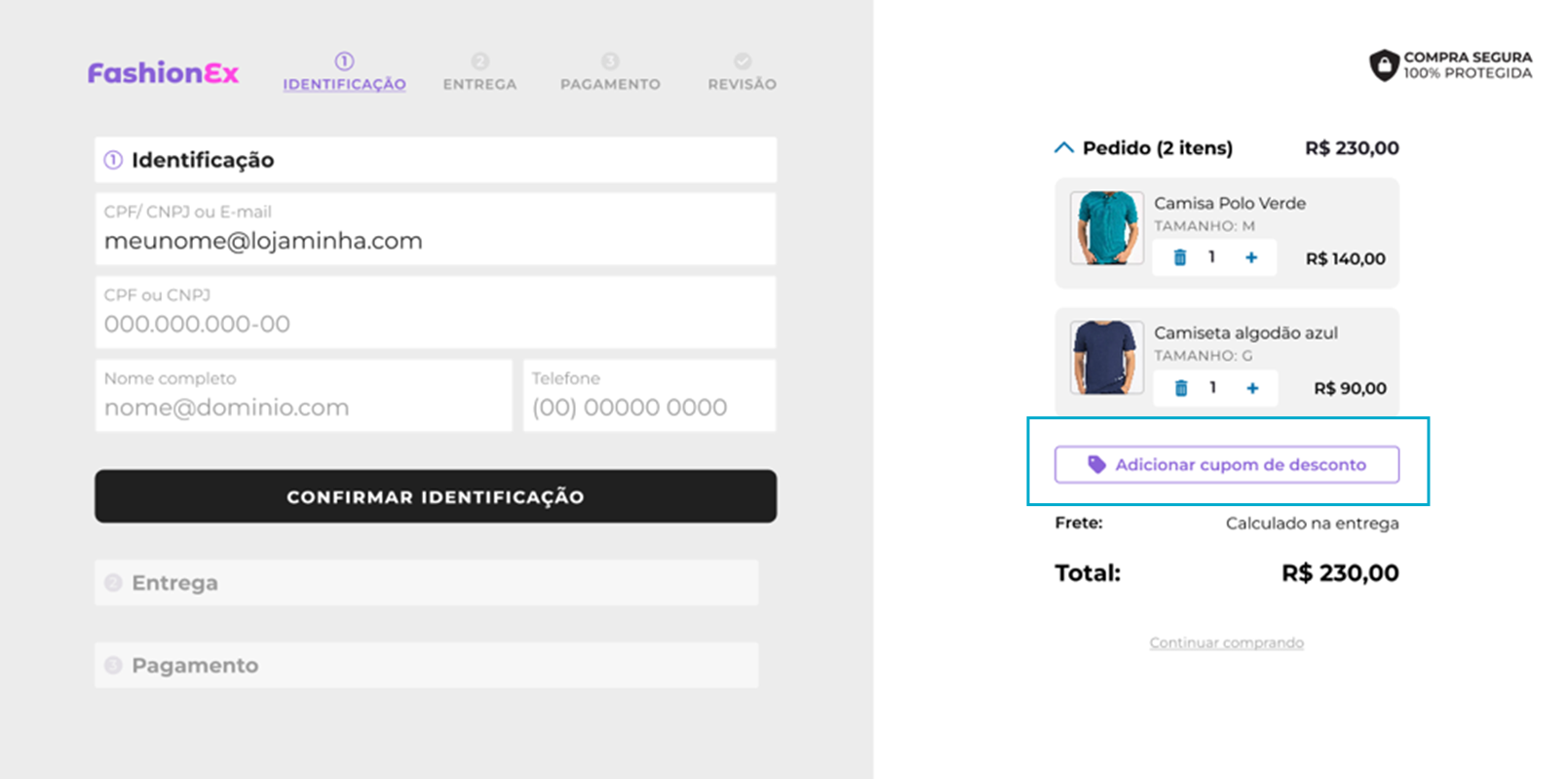Focus the CPF ou CNPJ input field
This screenshot has width=1568, height=779.
tap(436, 312)
